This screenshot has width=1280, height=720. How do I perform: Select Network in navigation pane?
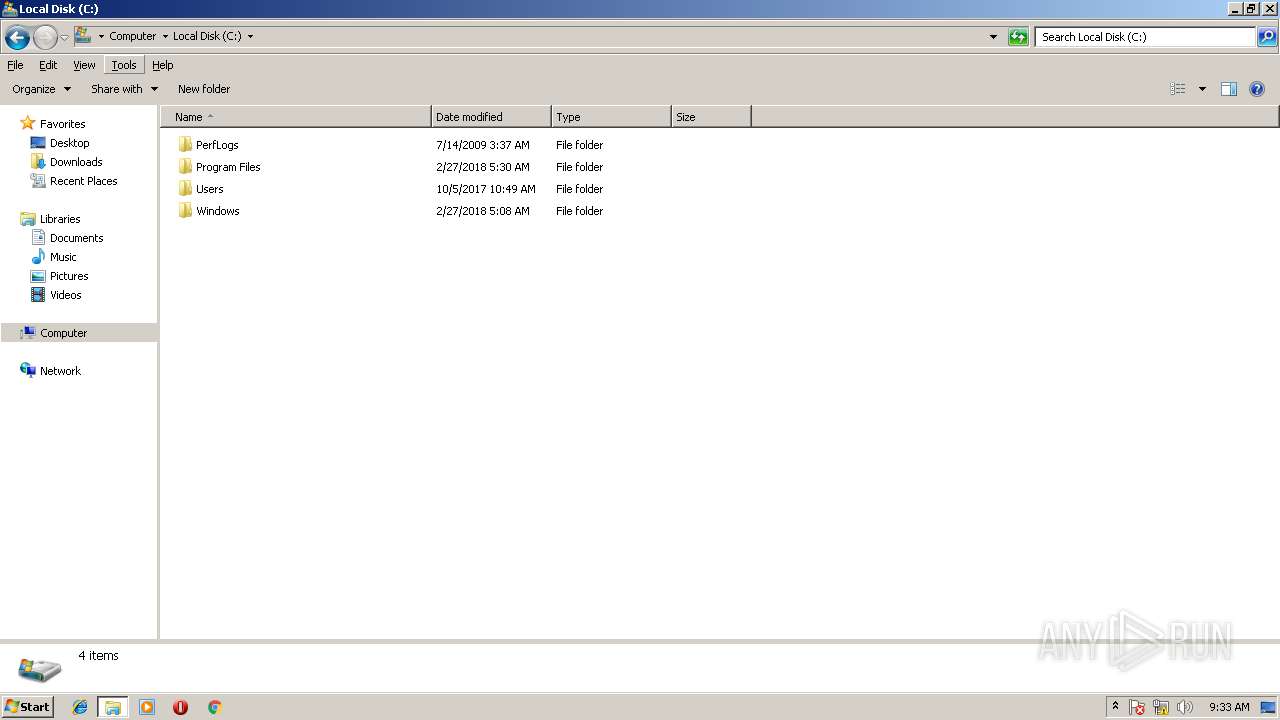click(60, 371)
